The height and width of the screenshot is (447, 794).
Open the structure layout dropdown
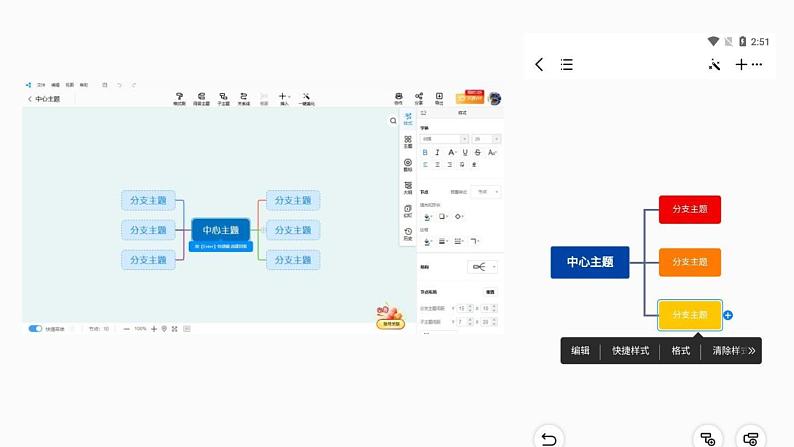482,267
